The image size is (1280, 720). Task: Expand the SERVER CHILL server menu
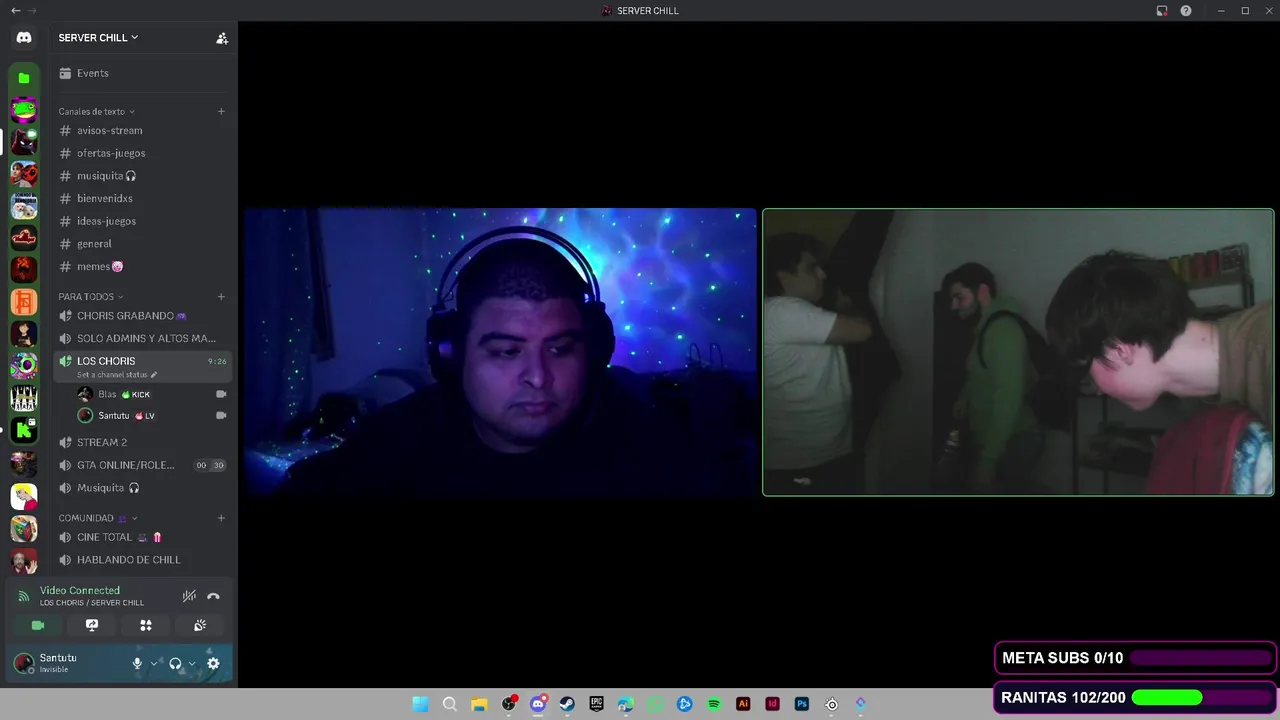click(x=98, y=38)
